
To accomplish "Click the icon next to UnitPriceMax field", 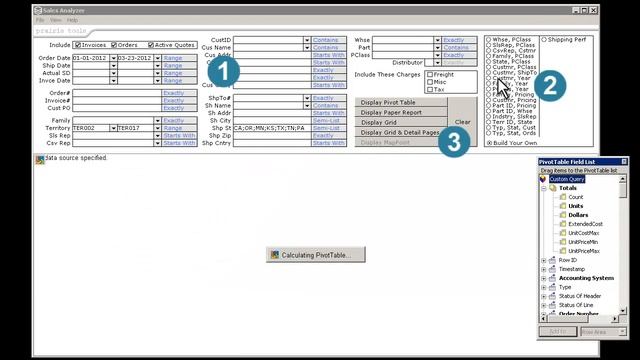I will click(563, 251).
